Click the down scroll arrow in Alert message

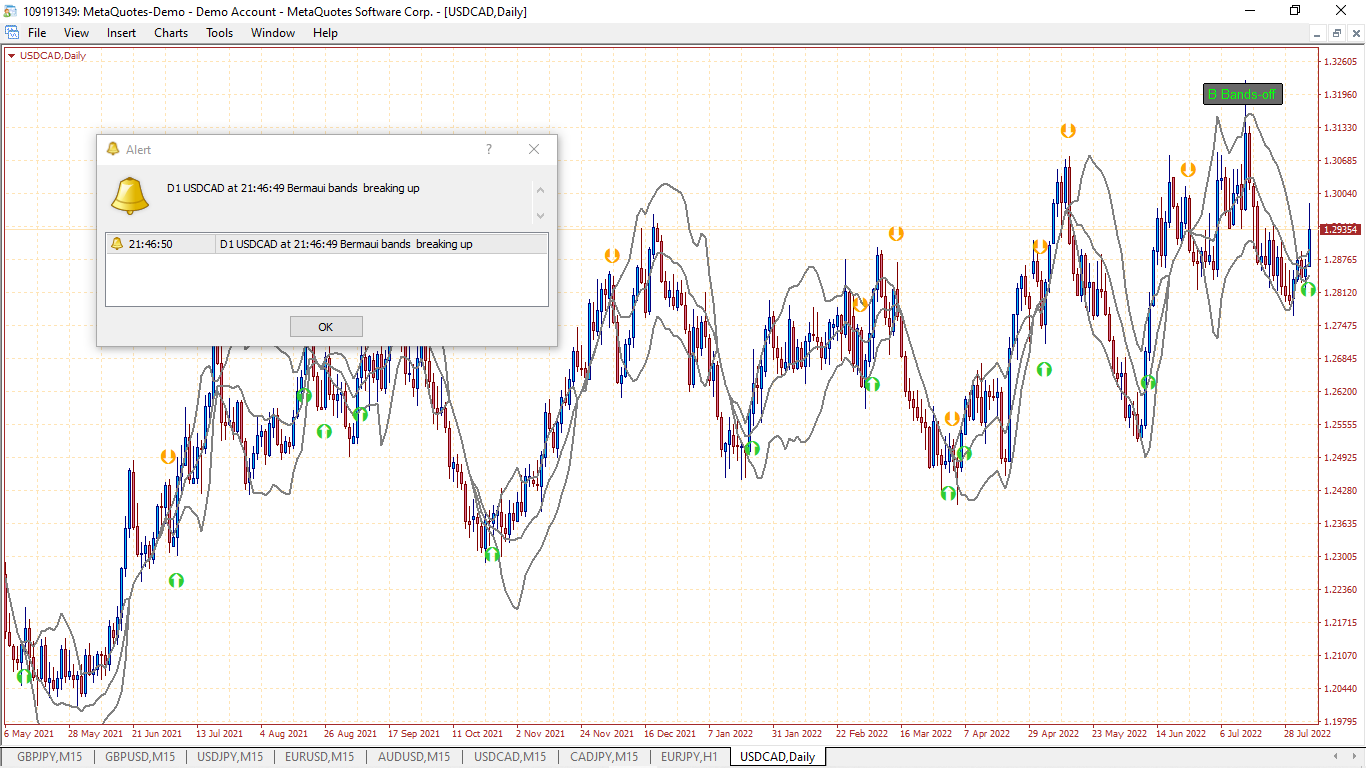click(541, 215)
